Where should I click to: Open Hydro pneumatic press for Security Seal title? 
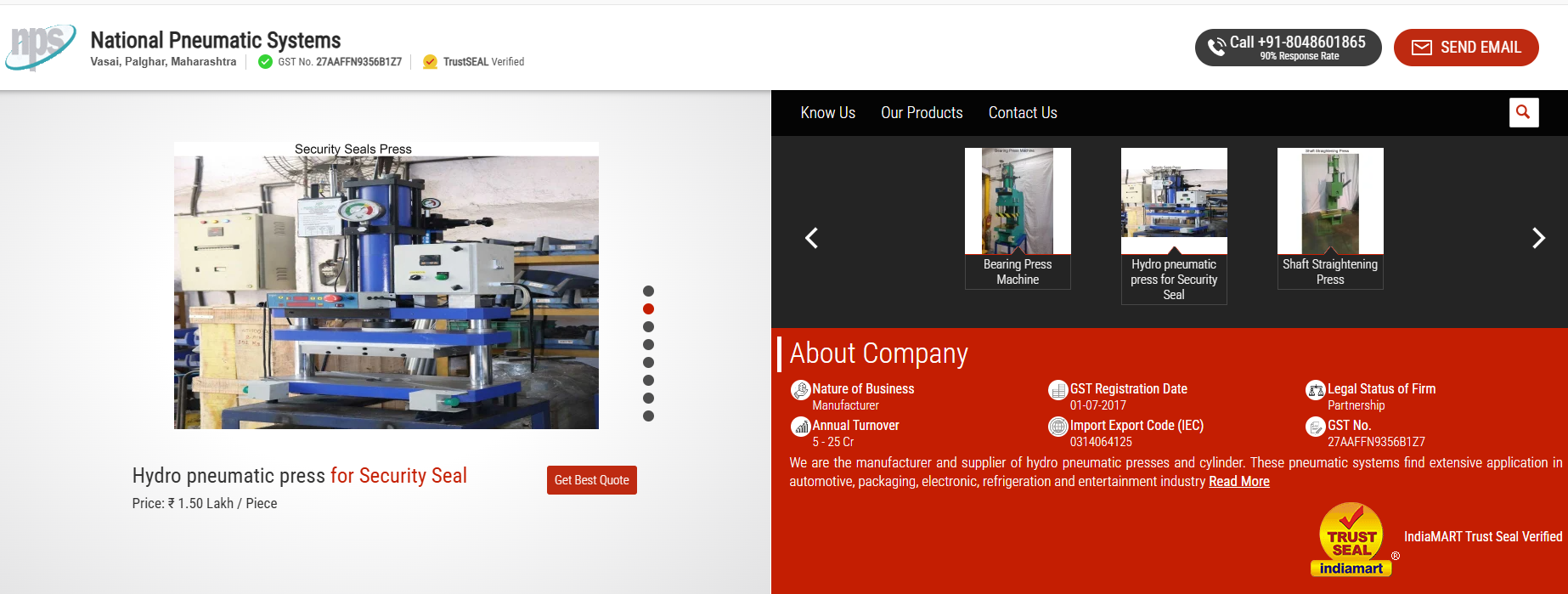(299, 476)
